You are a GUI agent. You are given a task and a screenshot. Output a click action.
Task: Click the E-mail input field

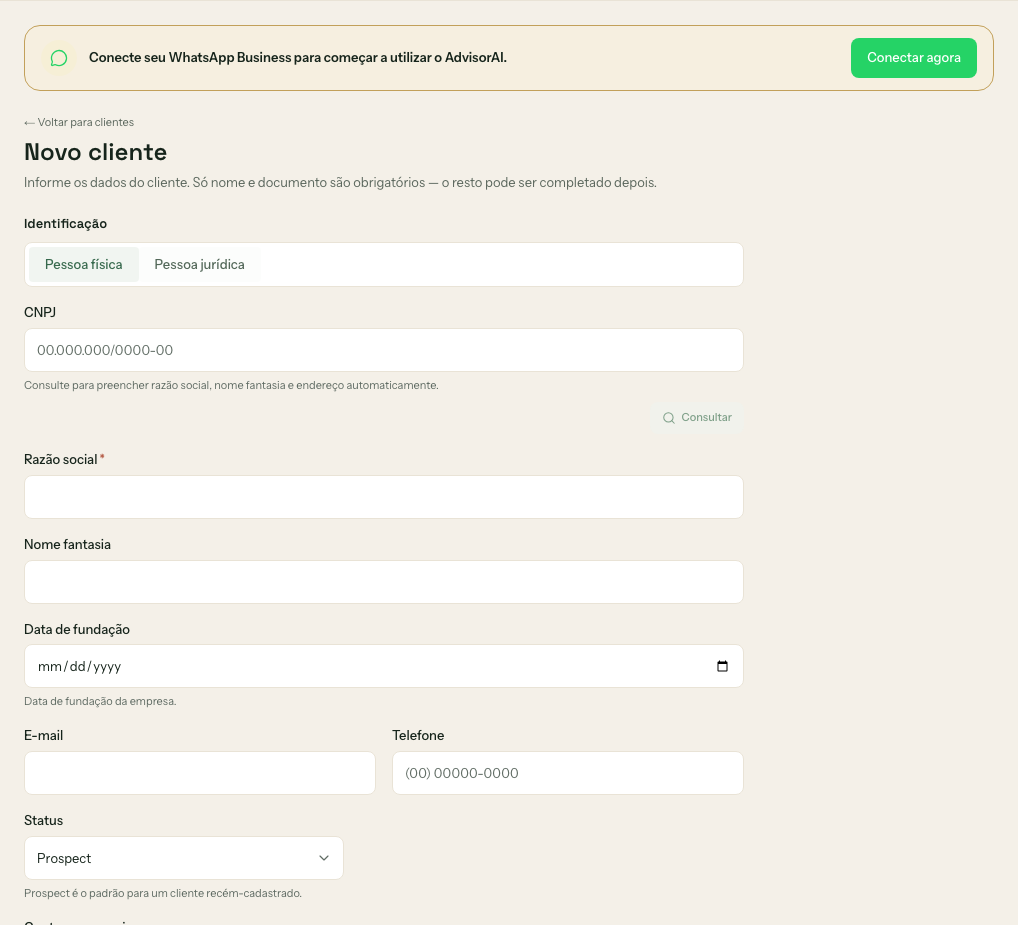click(200, 773)
